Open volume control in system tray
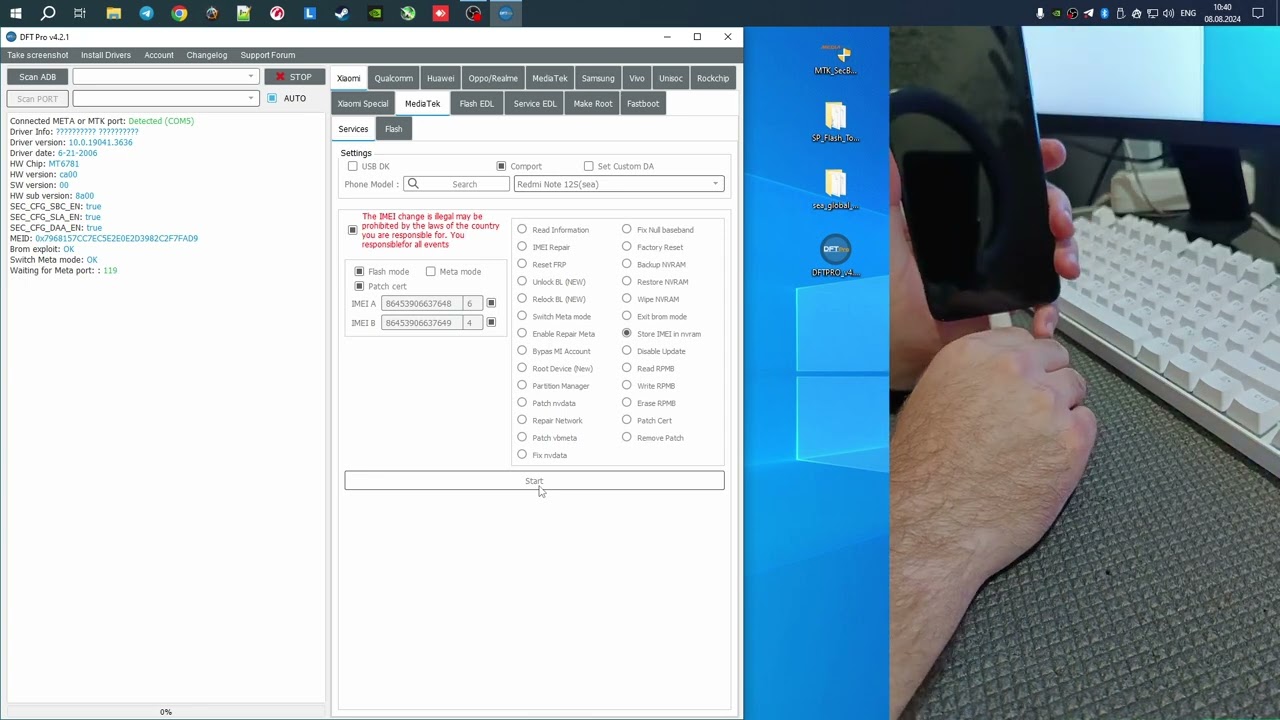 pyautogui.click(x=1168, y=13)
